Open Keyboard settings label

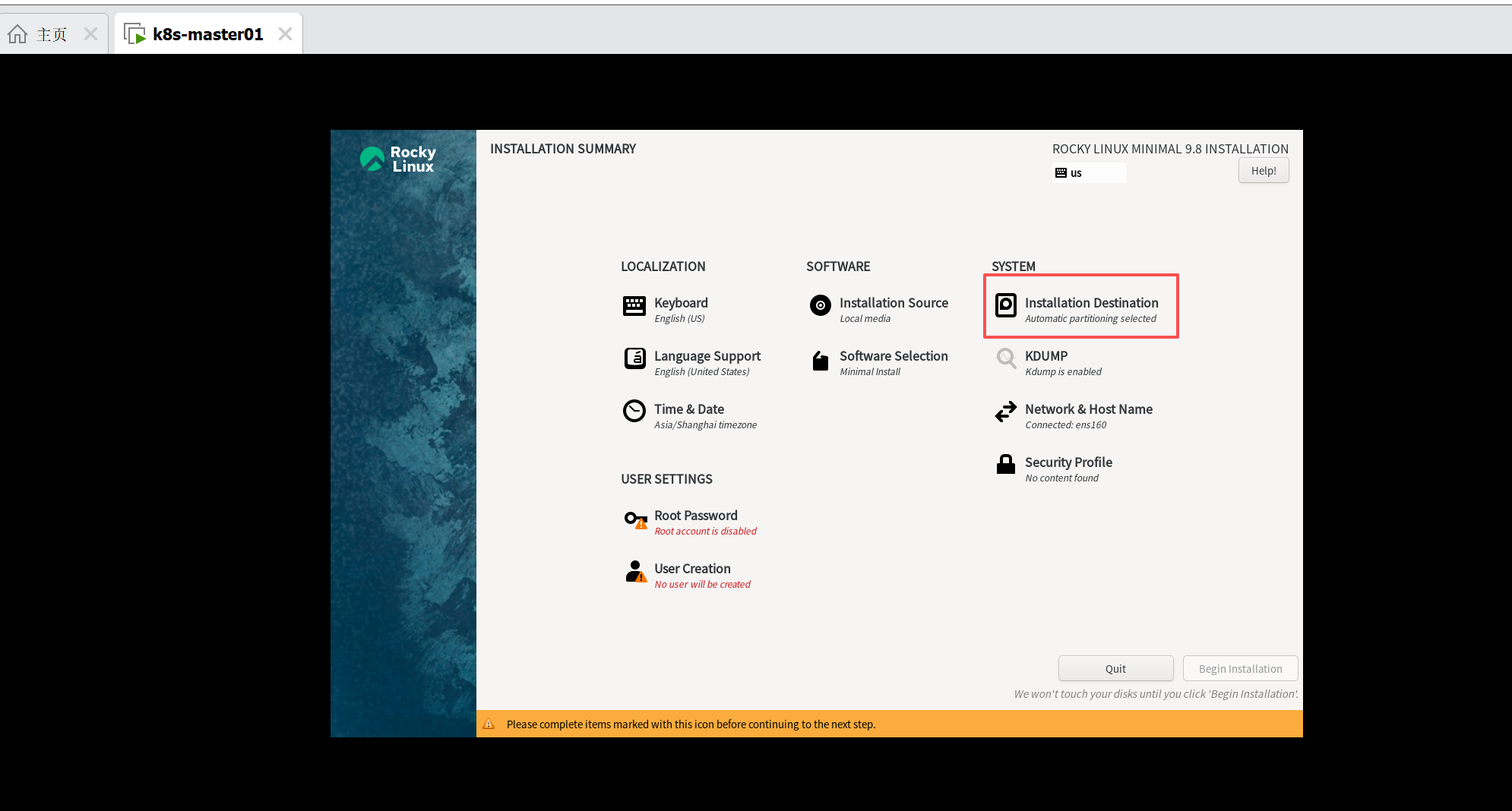click(x=681, y=303)
